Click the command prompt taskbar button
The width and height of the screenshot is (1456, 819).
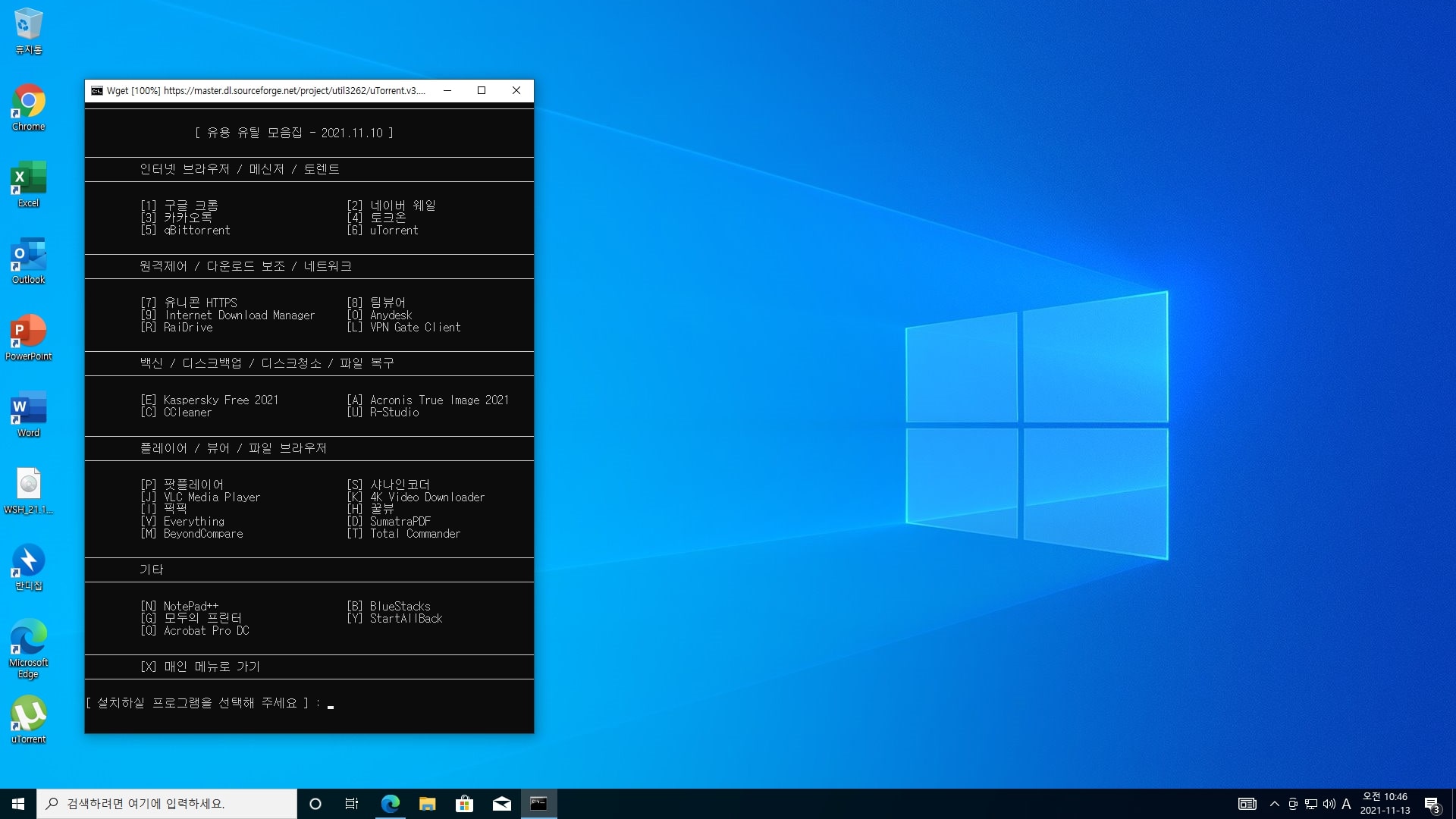pos(538,804)
